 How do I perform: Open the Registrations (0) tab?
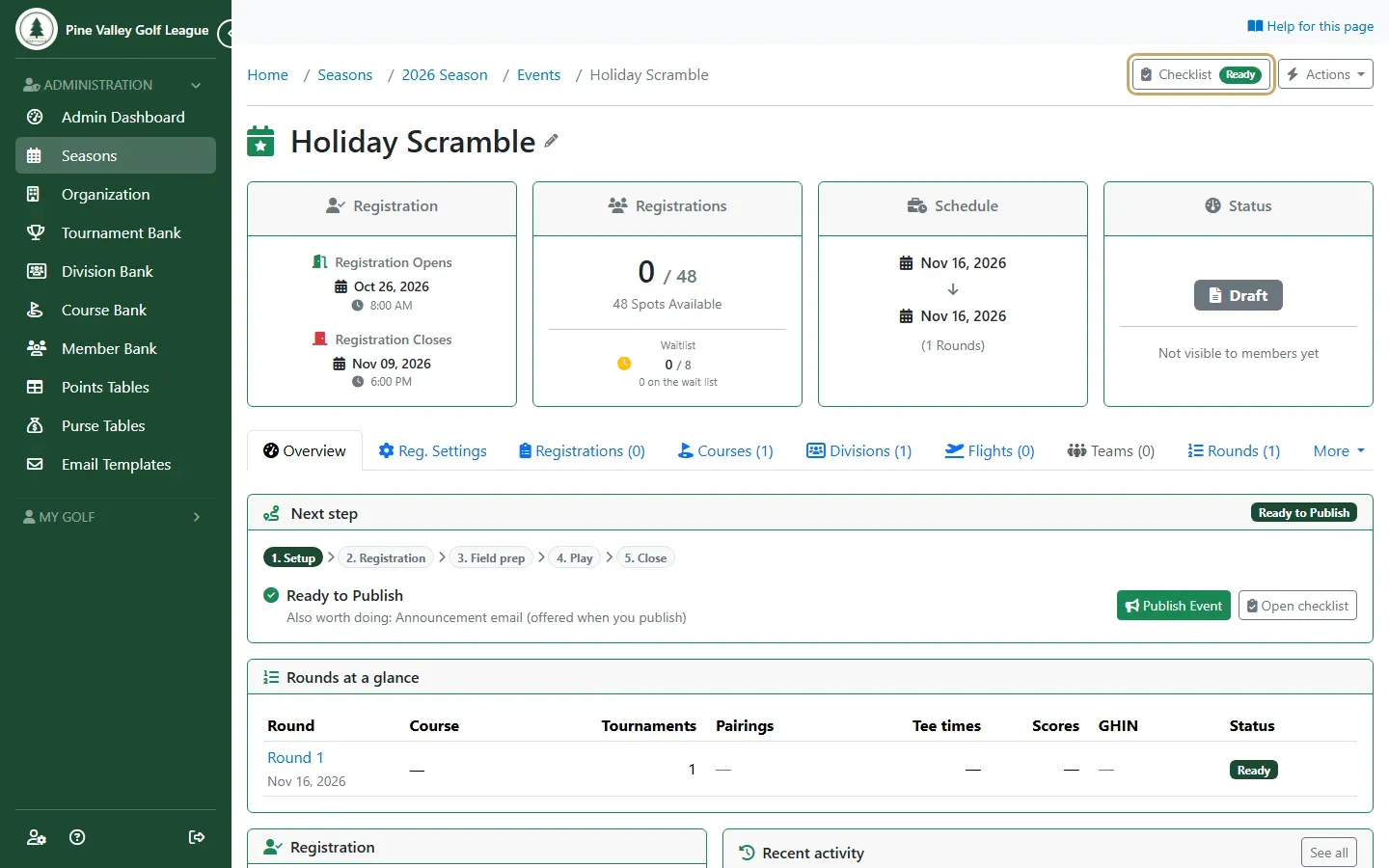coord(582,450)
